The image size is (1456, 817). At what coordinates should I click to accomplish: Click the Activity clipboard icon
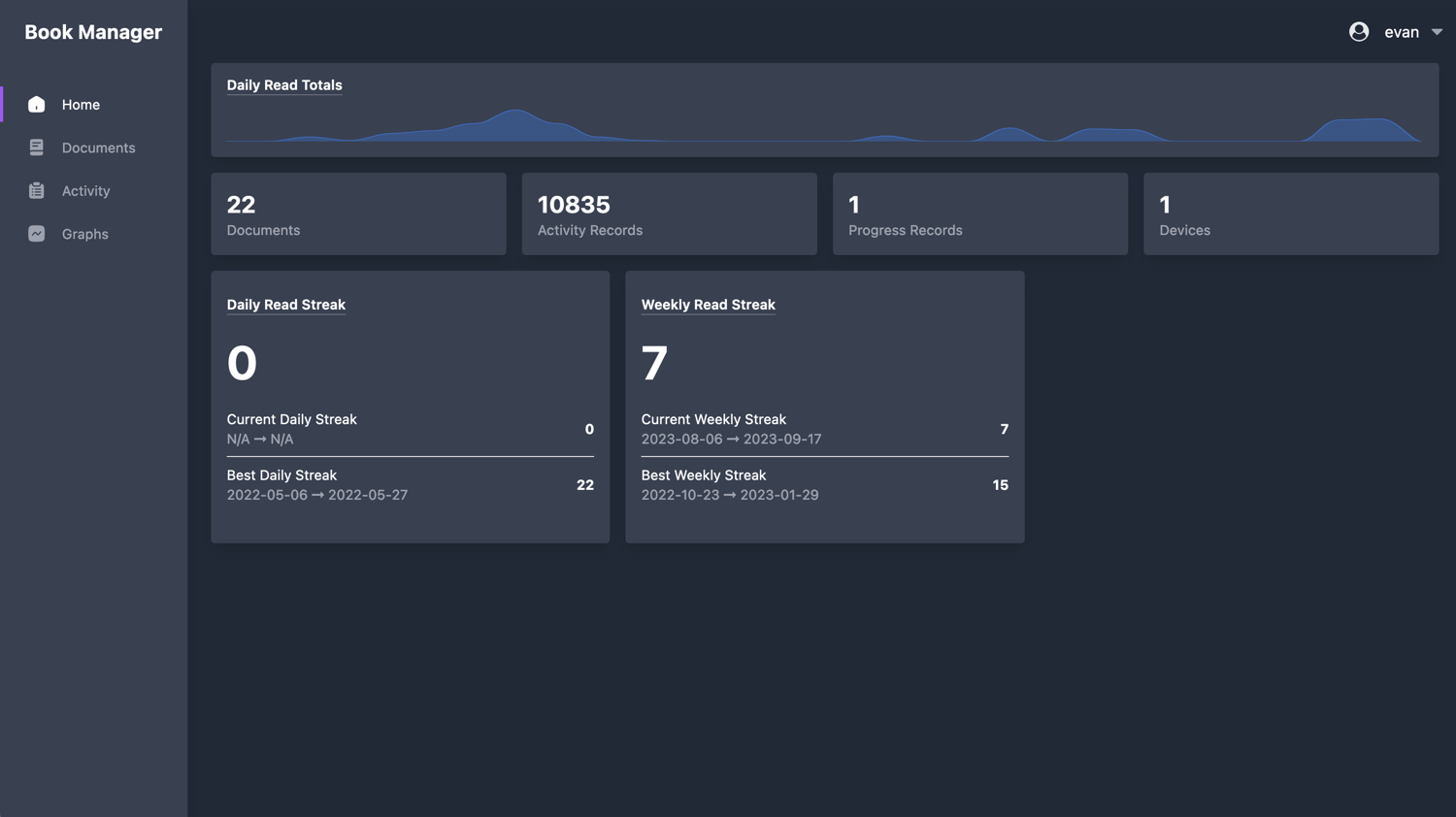click(x=36, y=191)
